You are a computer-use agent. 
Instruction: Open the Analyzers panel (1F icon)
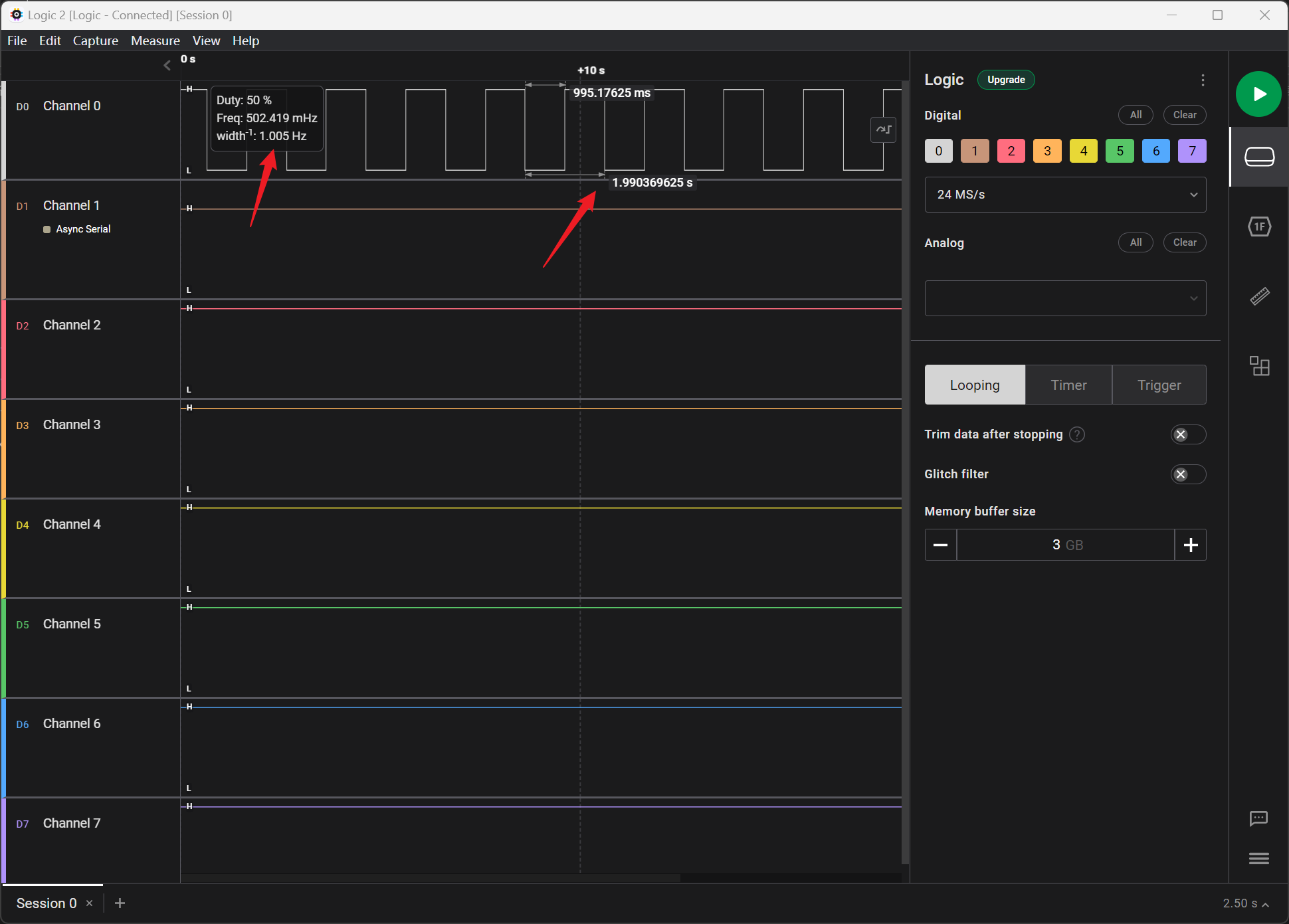coord(1258,227)
